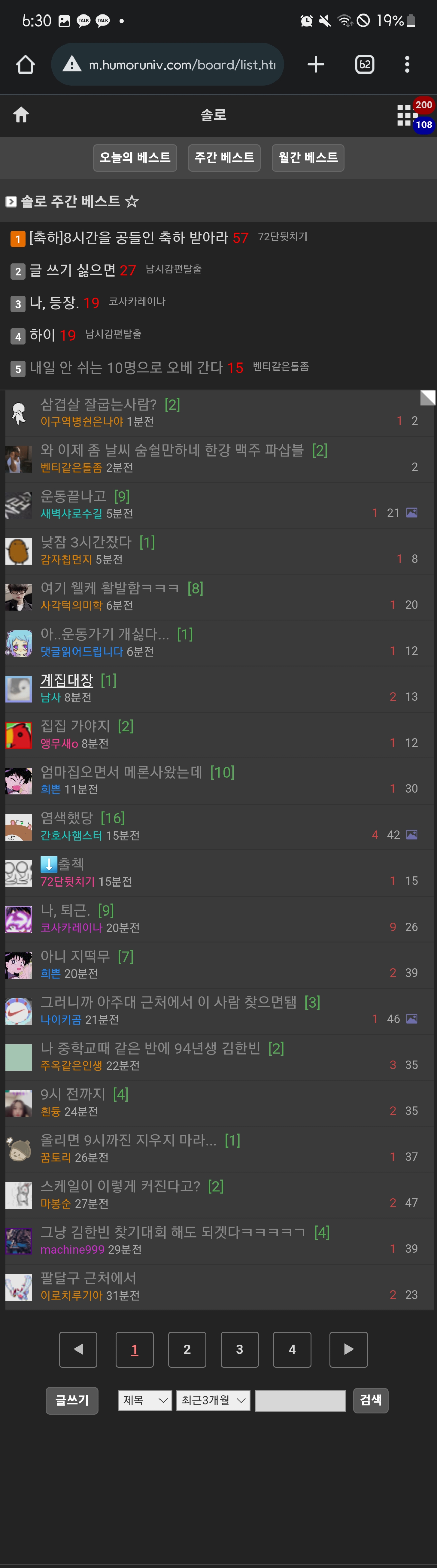437x1568 pixels.
Task: Open a new browser tab with plus icon
Action: coord(315,64)
